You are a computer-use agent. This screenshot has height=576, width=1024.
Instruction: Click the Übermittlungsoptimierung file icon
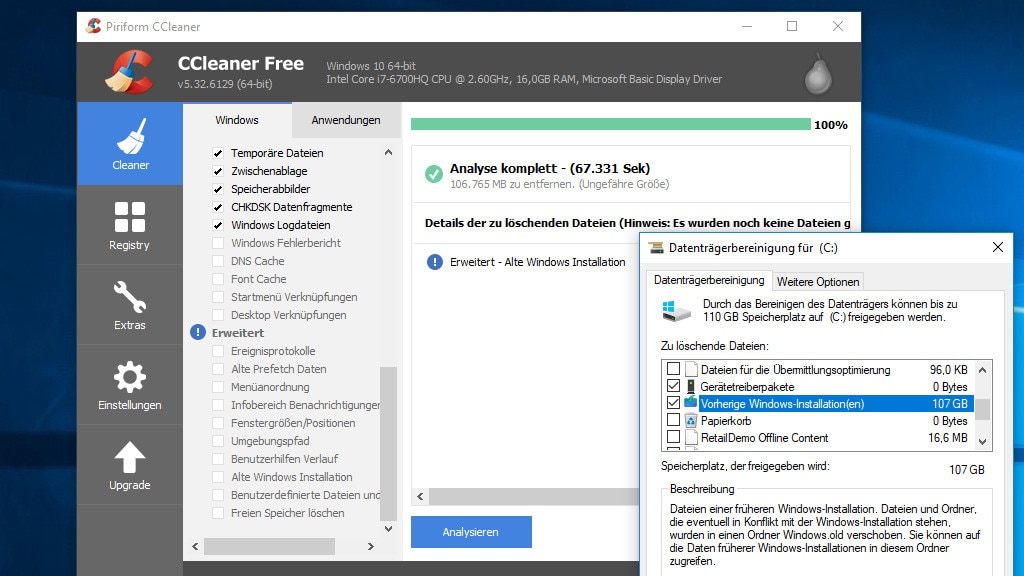tap(691, 369)
